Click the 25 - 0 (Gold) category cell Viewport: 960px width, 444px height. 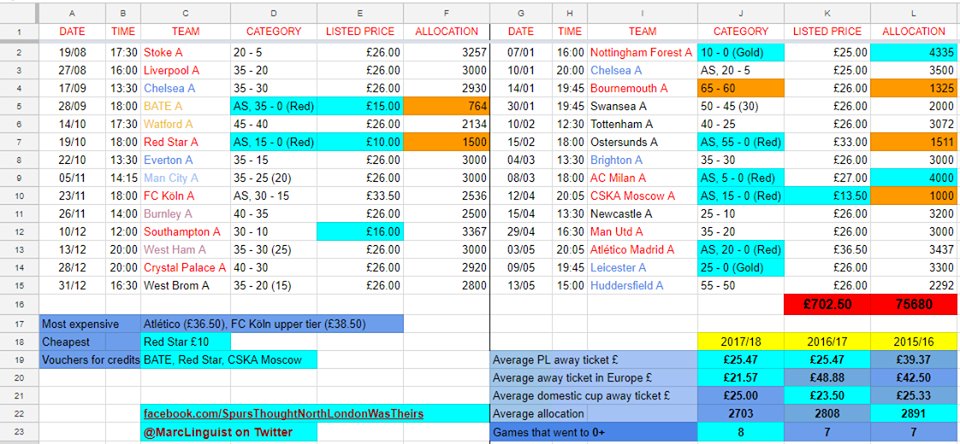coord(741,268)
